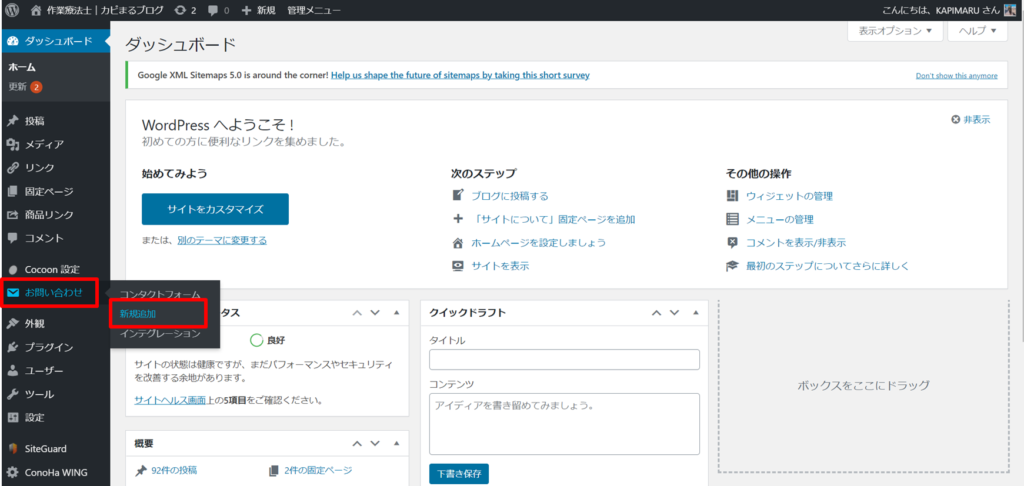This screenshot has height=486, width=1024.
Task: Click the 固定ページ pages icon
Action: (12, 191)
